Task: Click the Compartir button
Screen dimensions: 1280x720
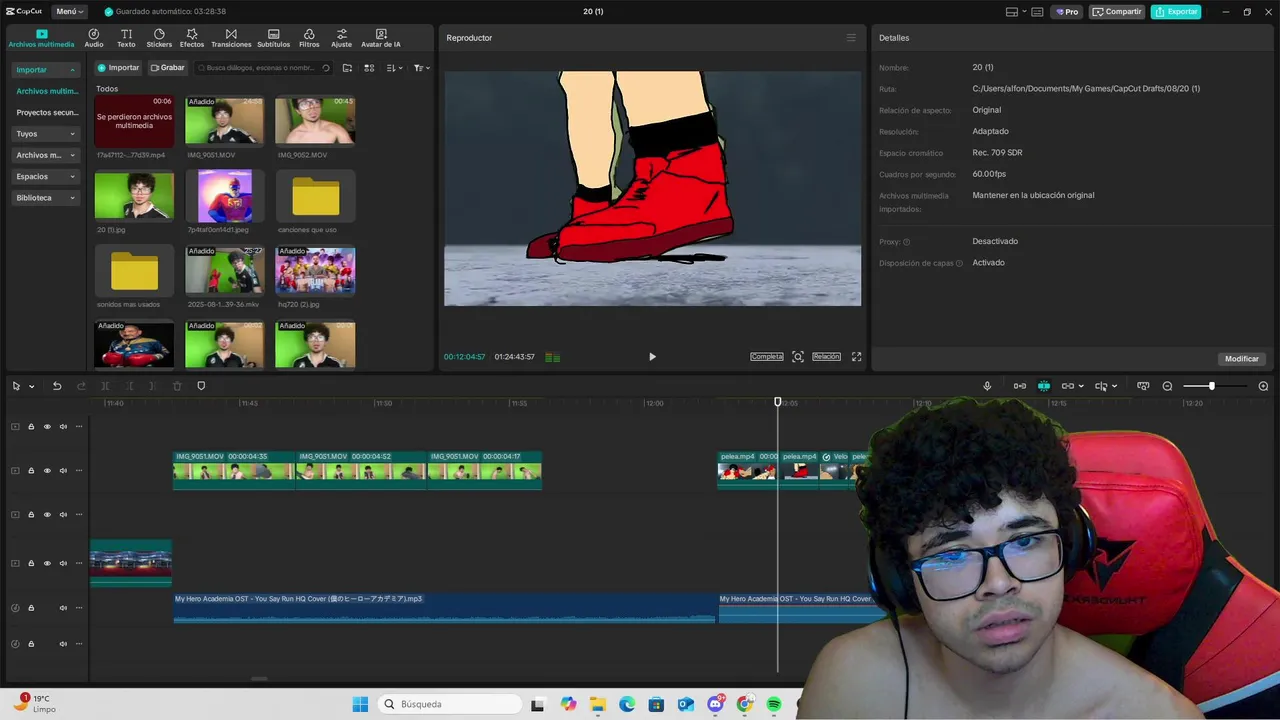Action: point(1117,12)
